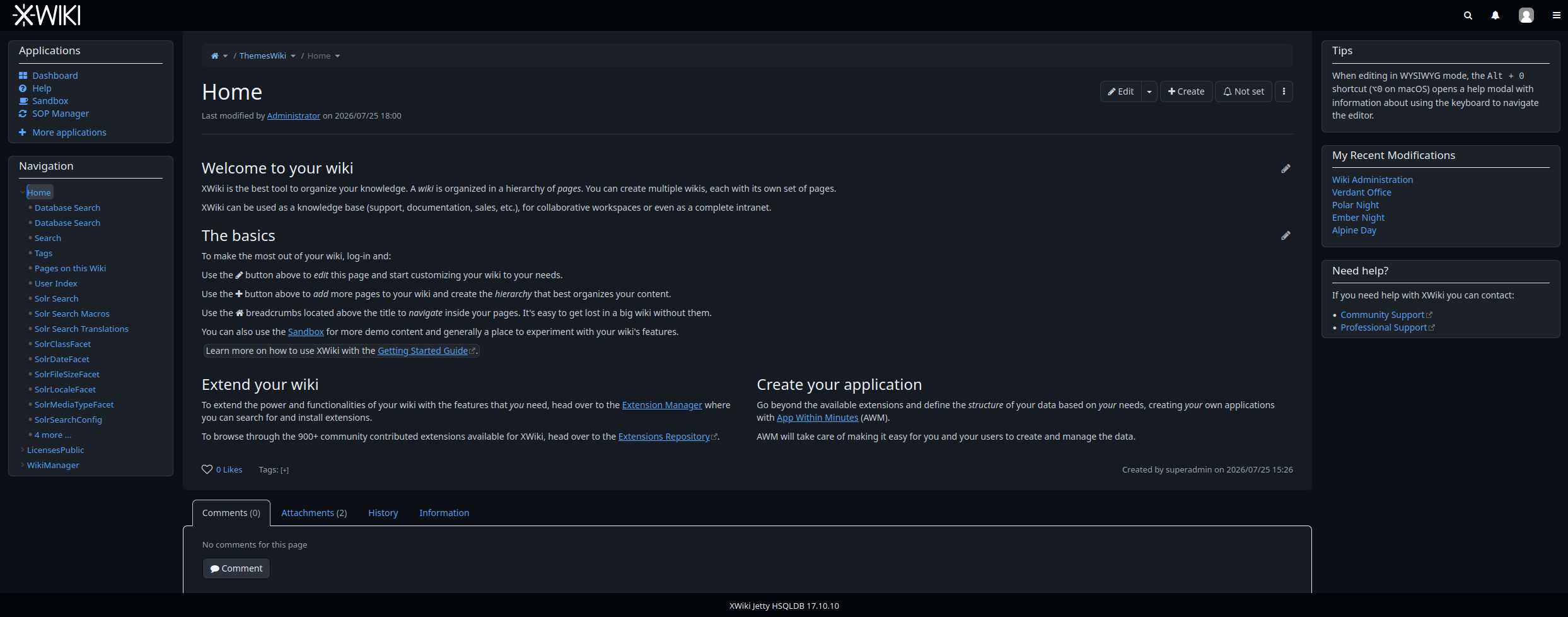Toggle the Not set notification watch button
This screenshot has height=617, width=1568.
[x=1243, y=91]
